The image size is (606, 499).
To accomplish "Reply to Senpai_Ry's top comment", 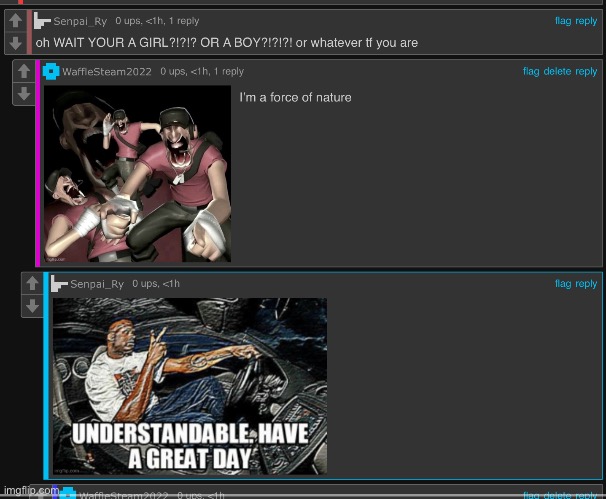I will point(586,21).
